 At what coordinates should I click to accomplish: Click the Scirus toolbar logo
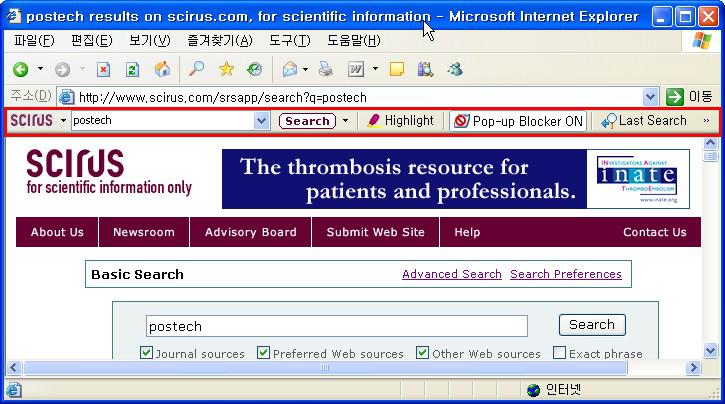click(x=31, y=121)
